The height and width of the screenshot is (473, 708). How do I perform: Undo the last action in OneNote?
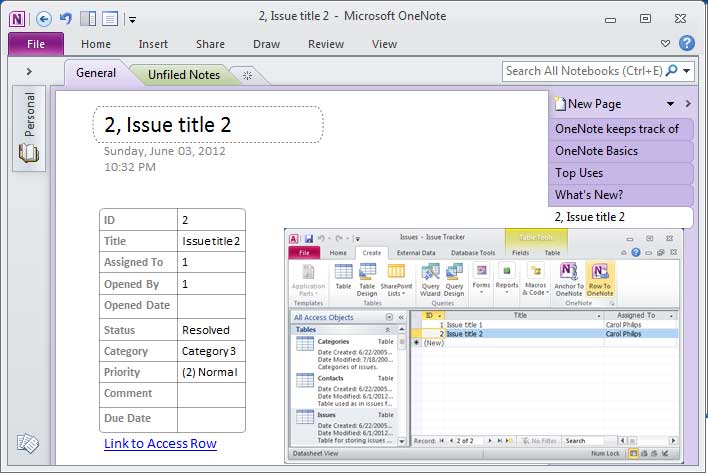tap(66, 19)
